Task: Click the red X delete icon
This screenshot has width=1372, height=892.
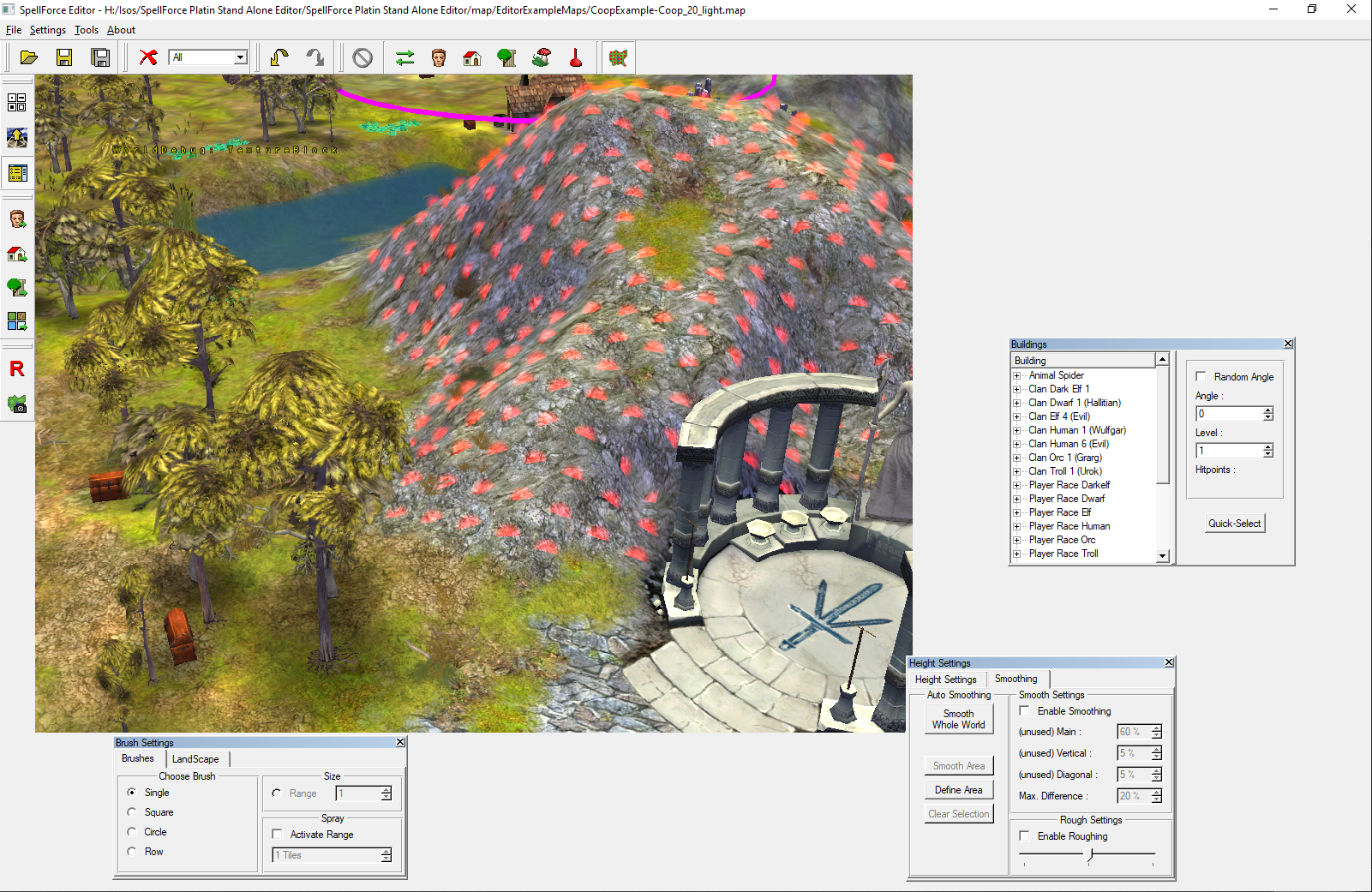Action: coord(148,57)
